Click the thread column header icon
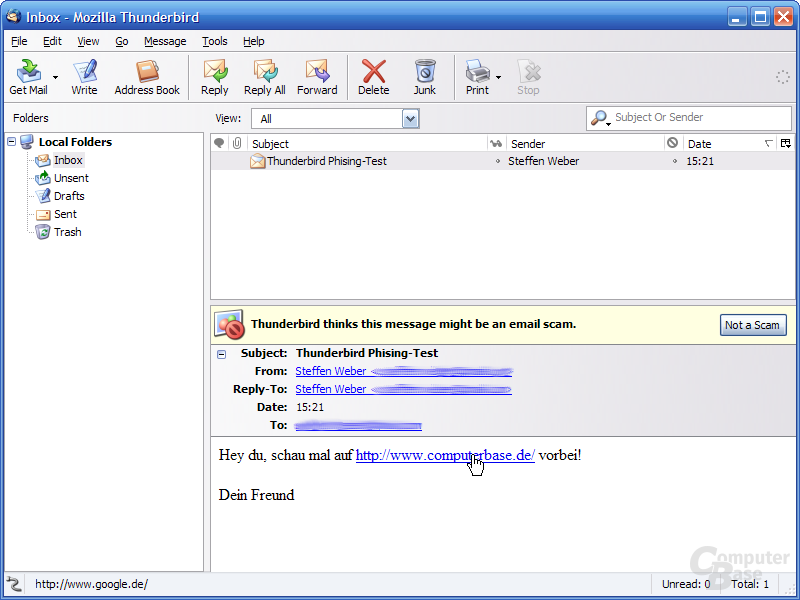800x600 pixels. [x=219, y=143]
